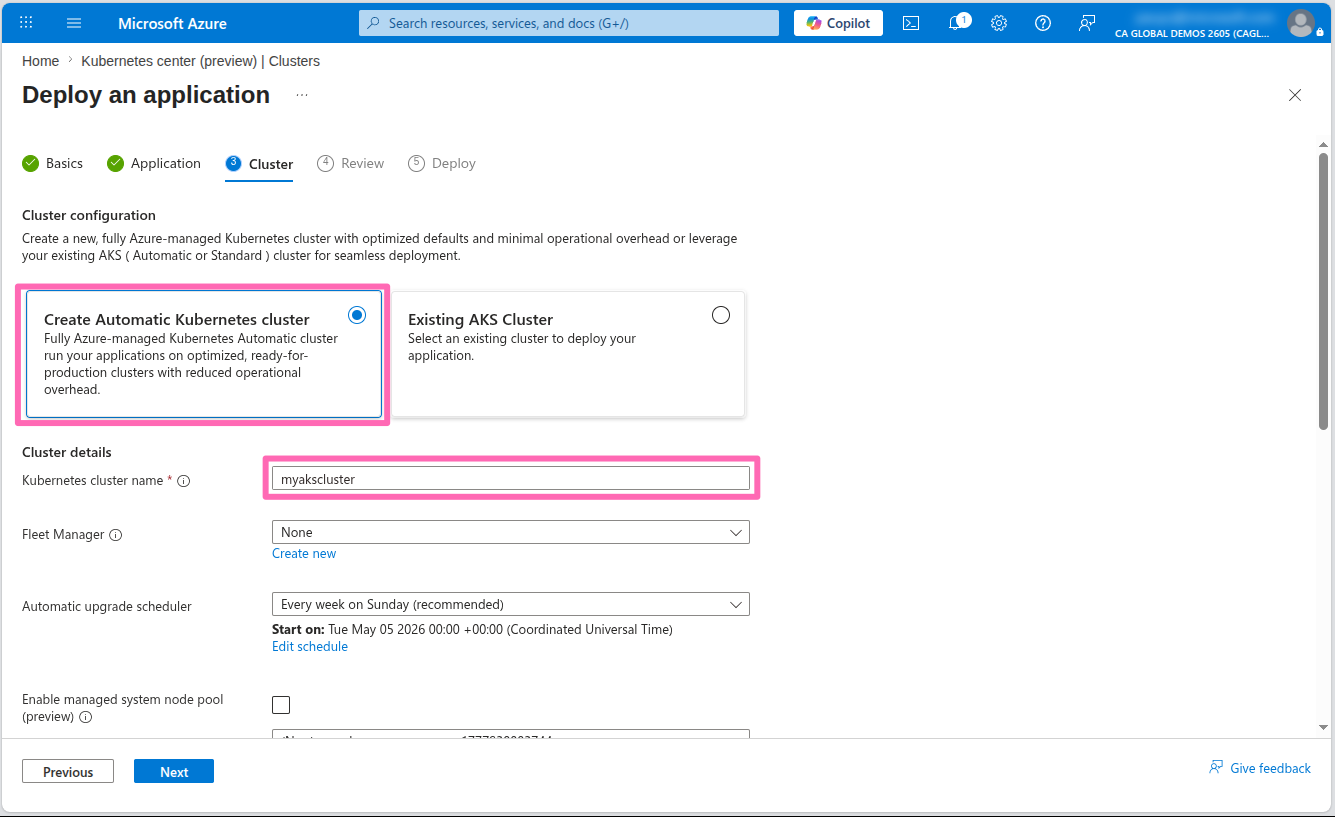Viewport: 1335px width, 817px height.
Task: Go to the Application step
Action: pyautogui.click(x=154, y=163)
